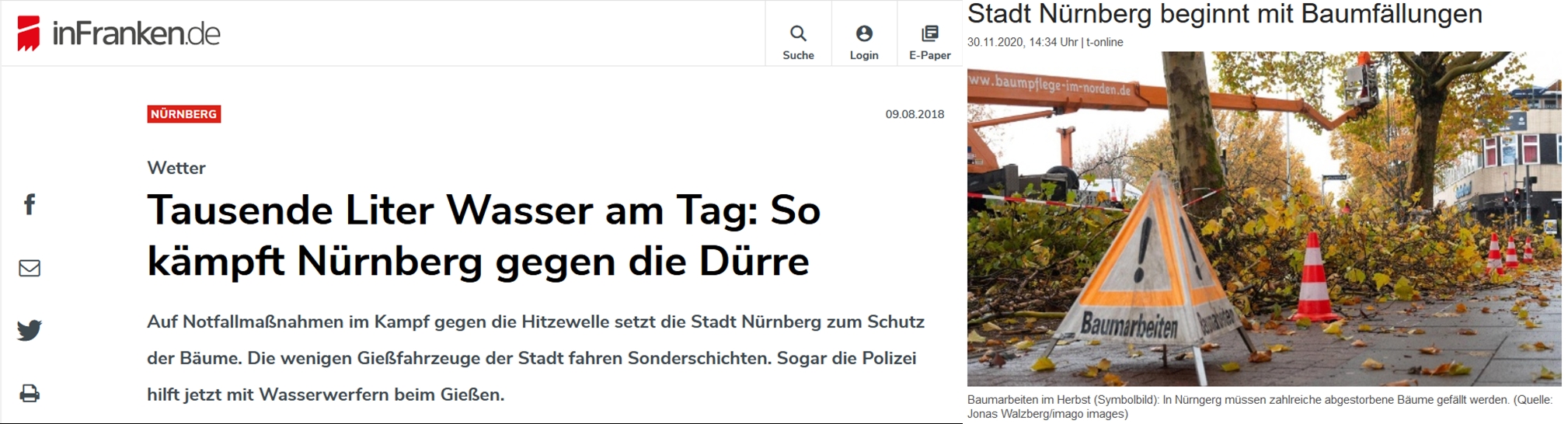Go to the inFranken.de site name
The width and height of the screenshot is (1568, 424).
click(136, 33)
